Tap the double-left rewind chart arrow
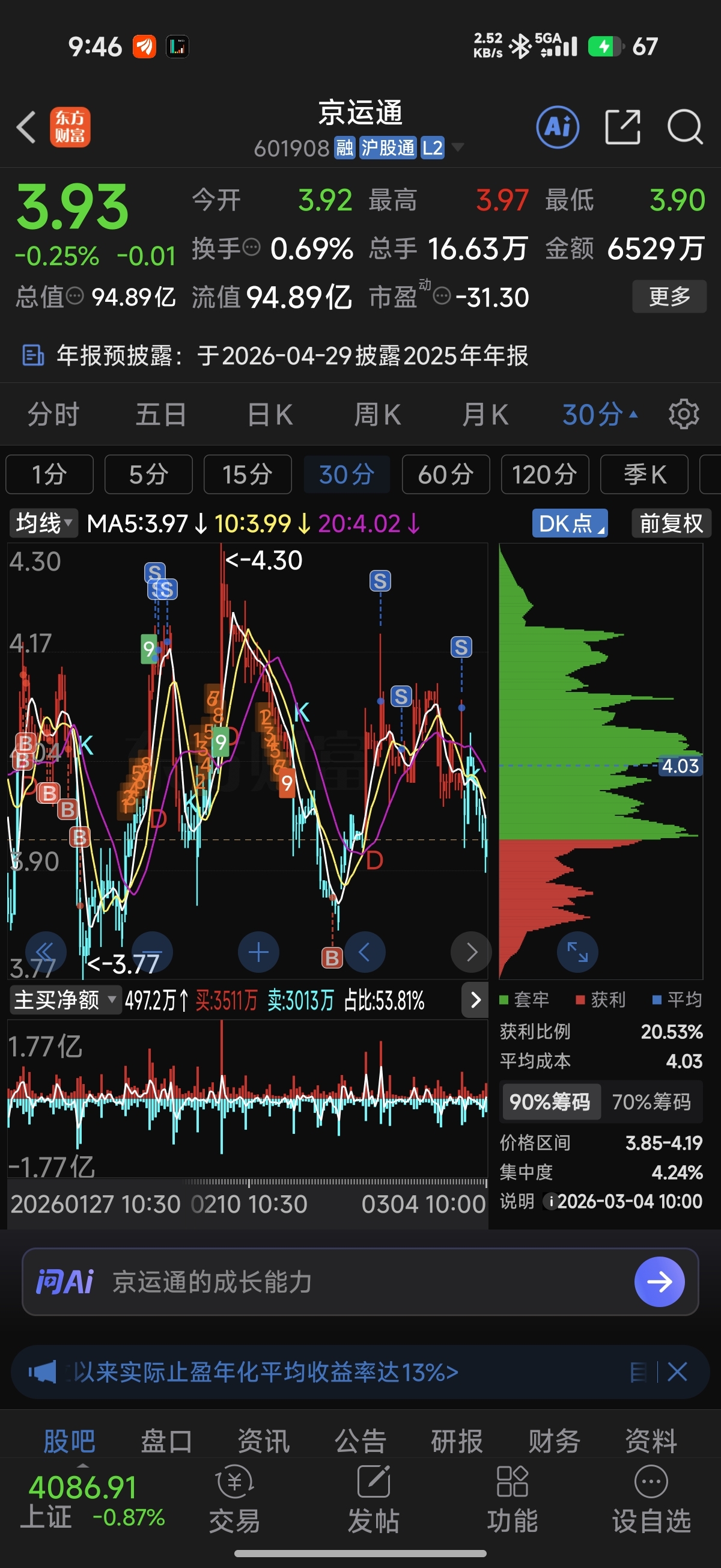Viewport: 721px width, 1568px height. point(45,951)
